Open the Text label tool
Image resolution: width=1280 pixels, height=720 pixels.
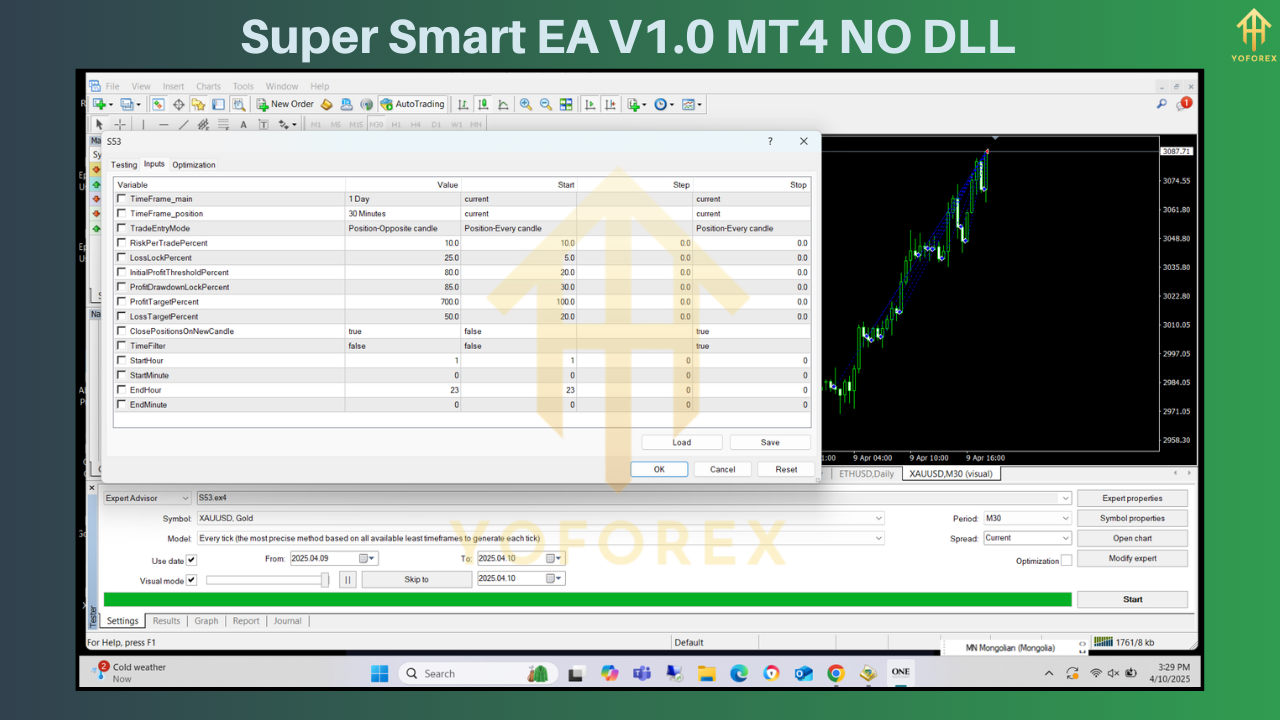[x=261, y=124]
